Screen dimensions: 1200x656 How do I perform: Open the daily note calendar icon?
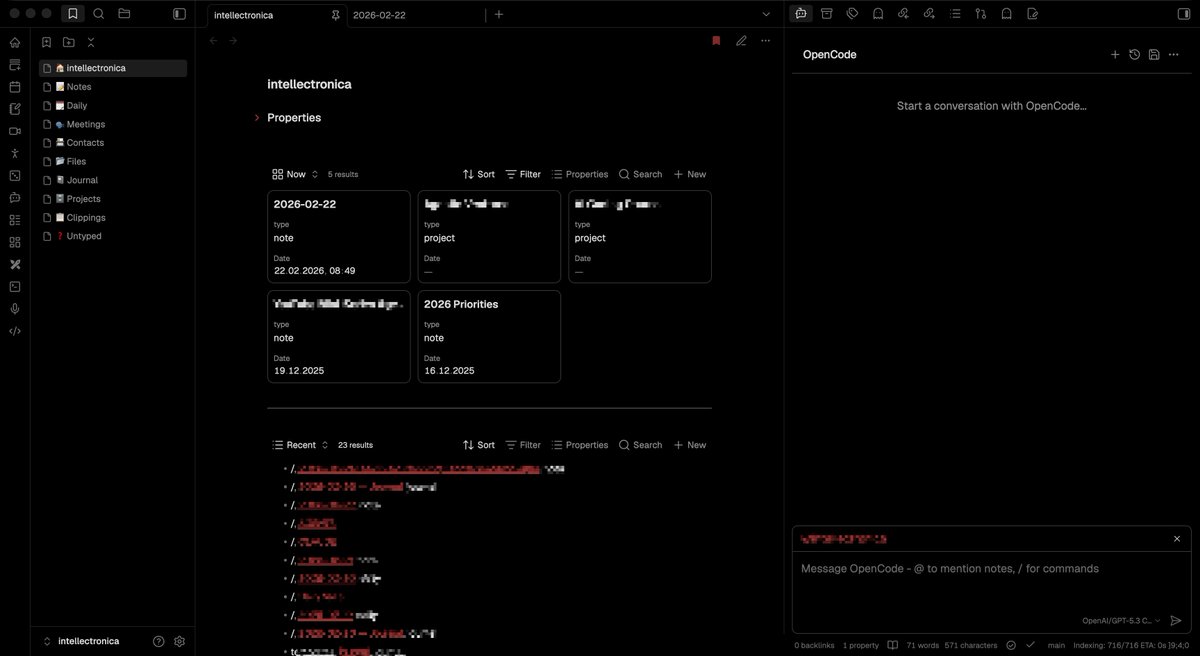coord(14,87)
